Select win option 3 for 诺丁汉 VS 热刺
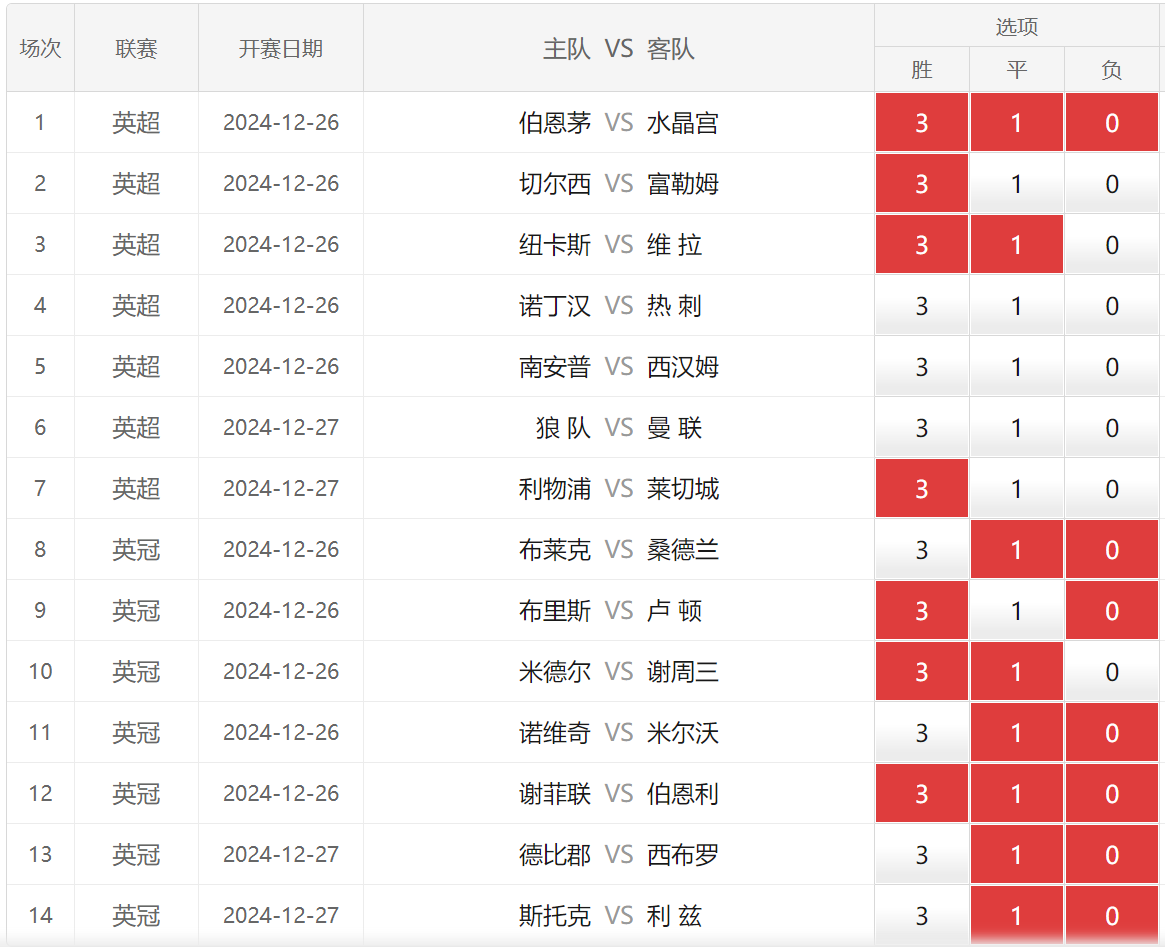 coord(921,305)
